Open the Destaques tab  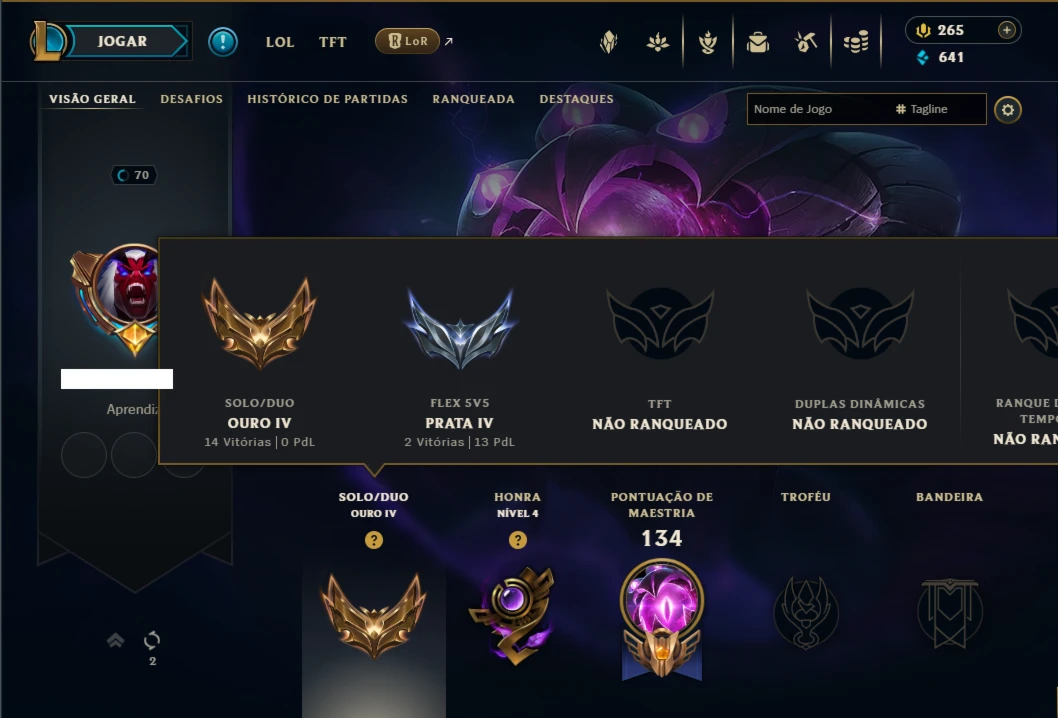[576, 99]
